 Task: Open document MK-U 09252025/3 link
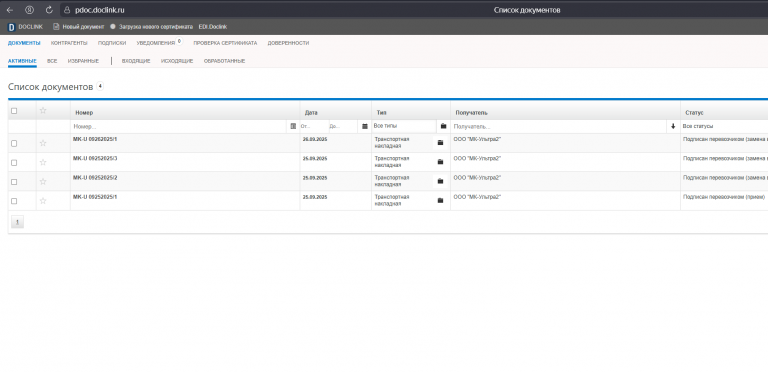(x=95, y=158)
